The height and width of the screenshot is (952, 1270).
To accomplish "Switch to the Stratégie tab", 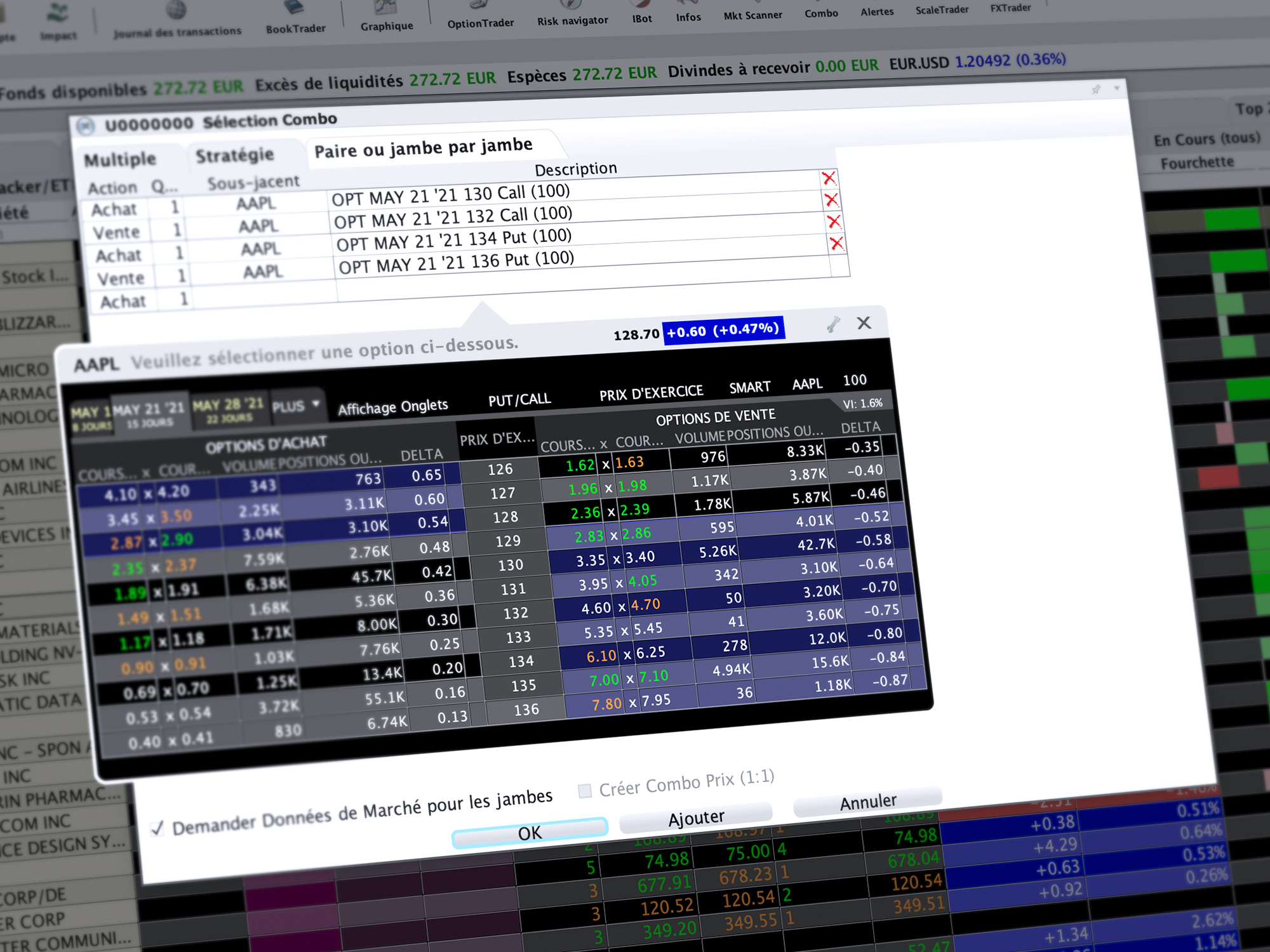I will coord(234,155).
